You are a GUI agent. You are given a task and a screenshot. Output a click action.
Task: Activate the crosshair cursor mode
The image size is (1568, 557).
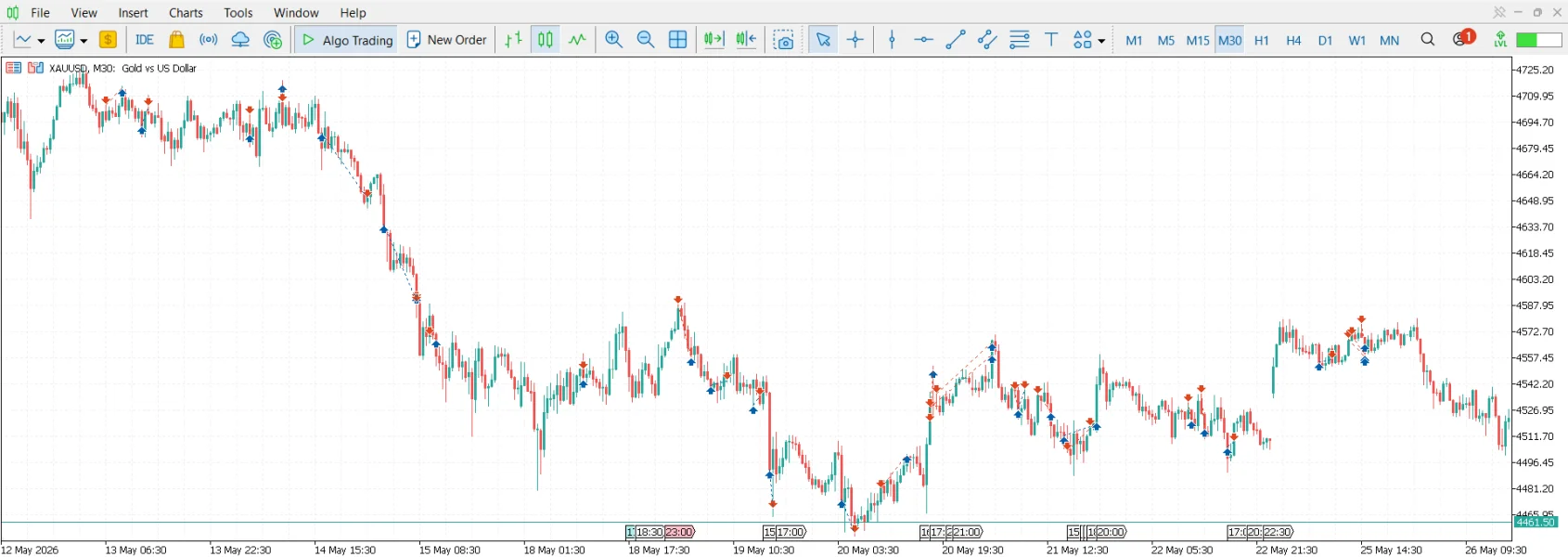coord(855,40)
